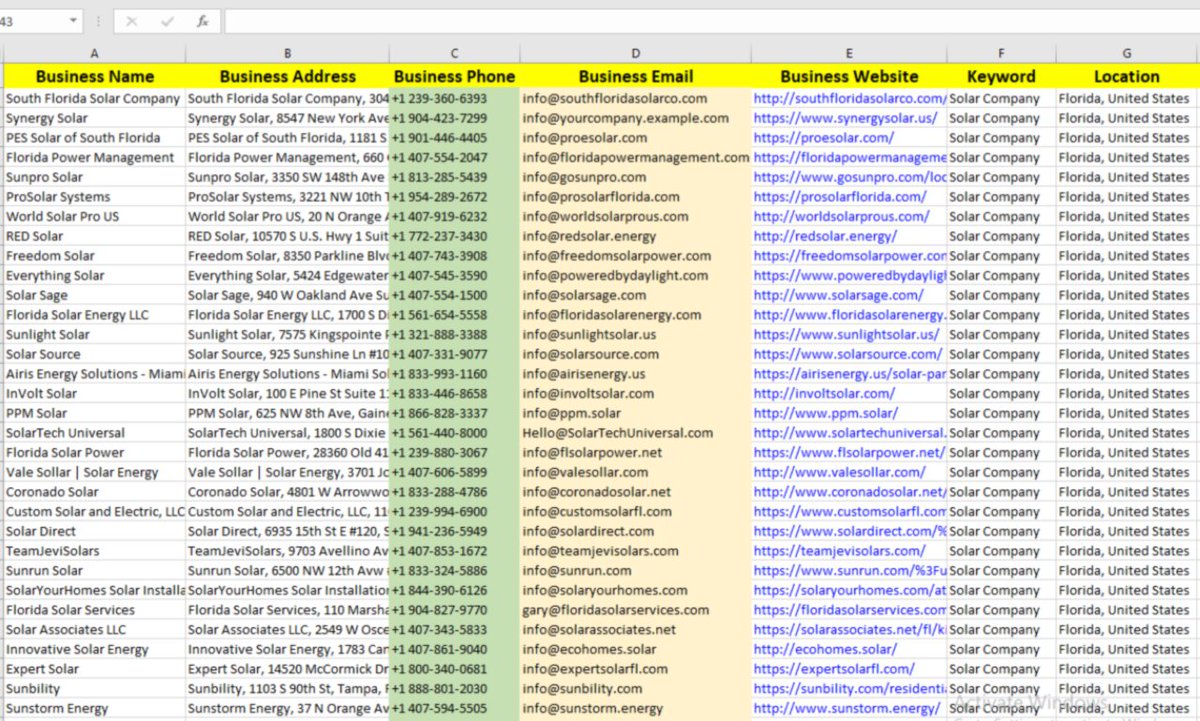The image size is (1200, 721).
Task: Open the https://proesolar.com/ link
Action: pos(824,138)
